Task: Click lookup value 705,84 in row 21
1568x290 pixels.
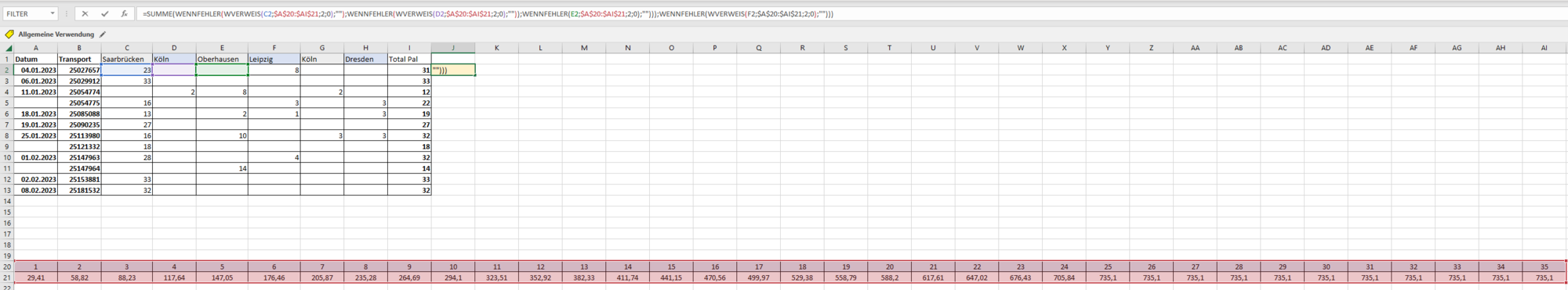Action: click(x=1065, y=278)
